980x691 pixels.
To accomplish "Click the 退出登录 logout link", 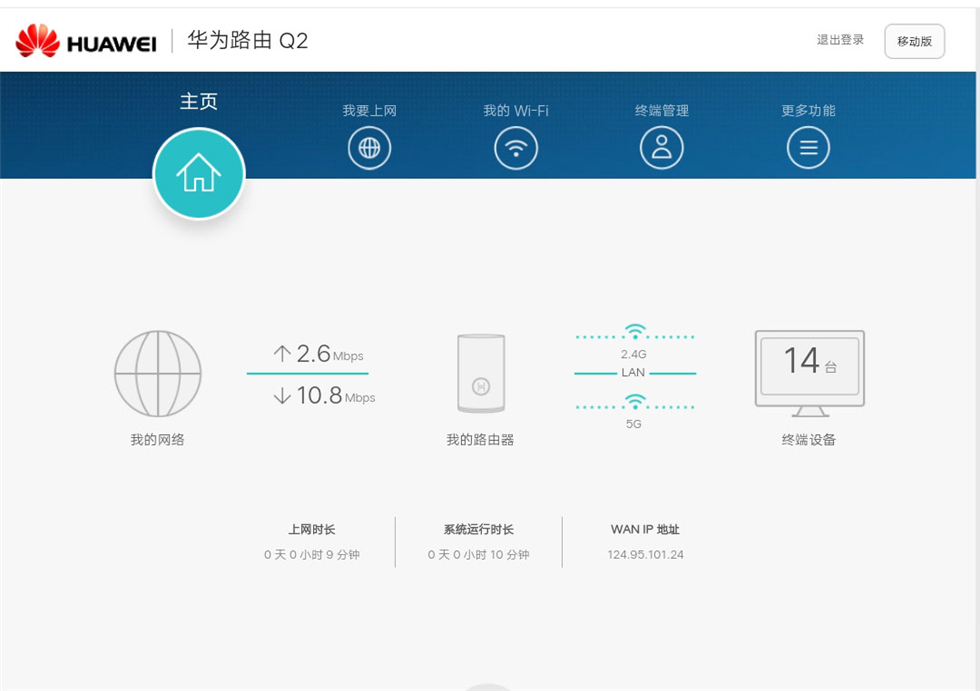I will point(840,40).
